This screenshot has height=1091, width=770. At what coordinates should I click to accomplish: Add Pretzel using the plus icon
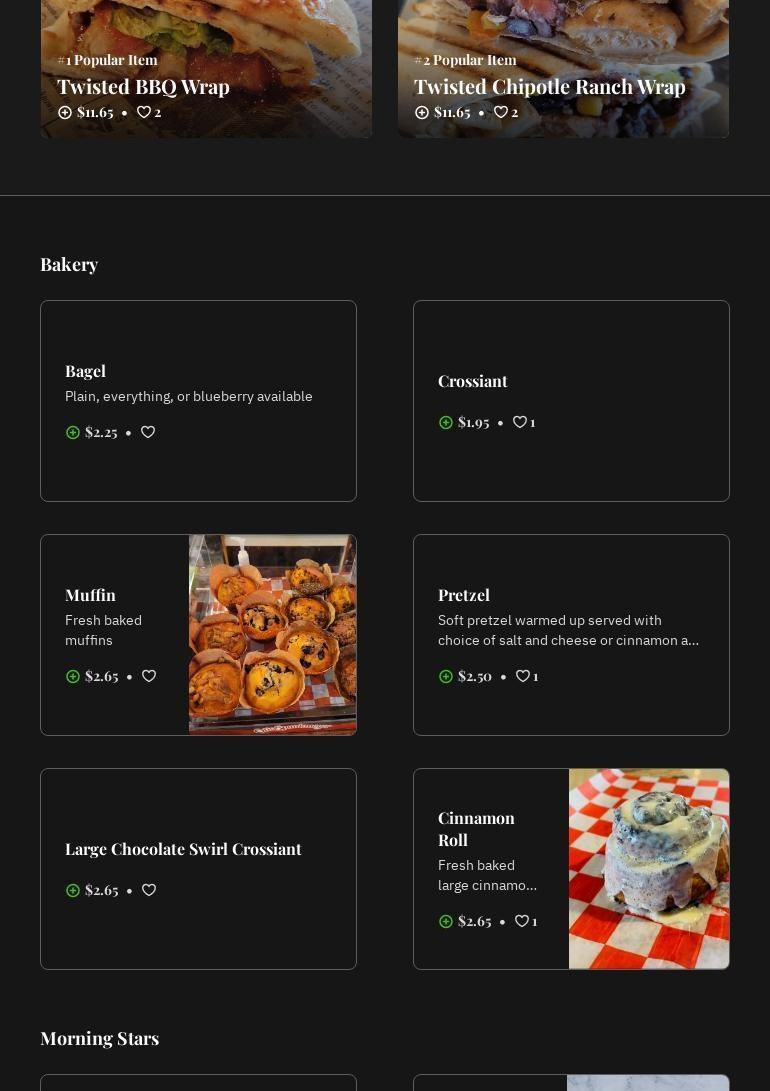pyautogui.click(x=446, y=676)
